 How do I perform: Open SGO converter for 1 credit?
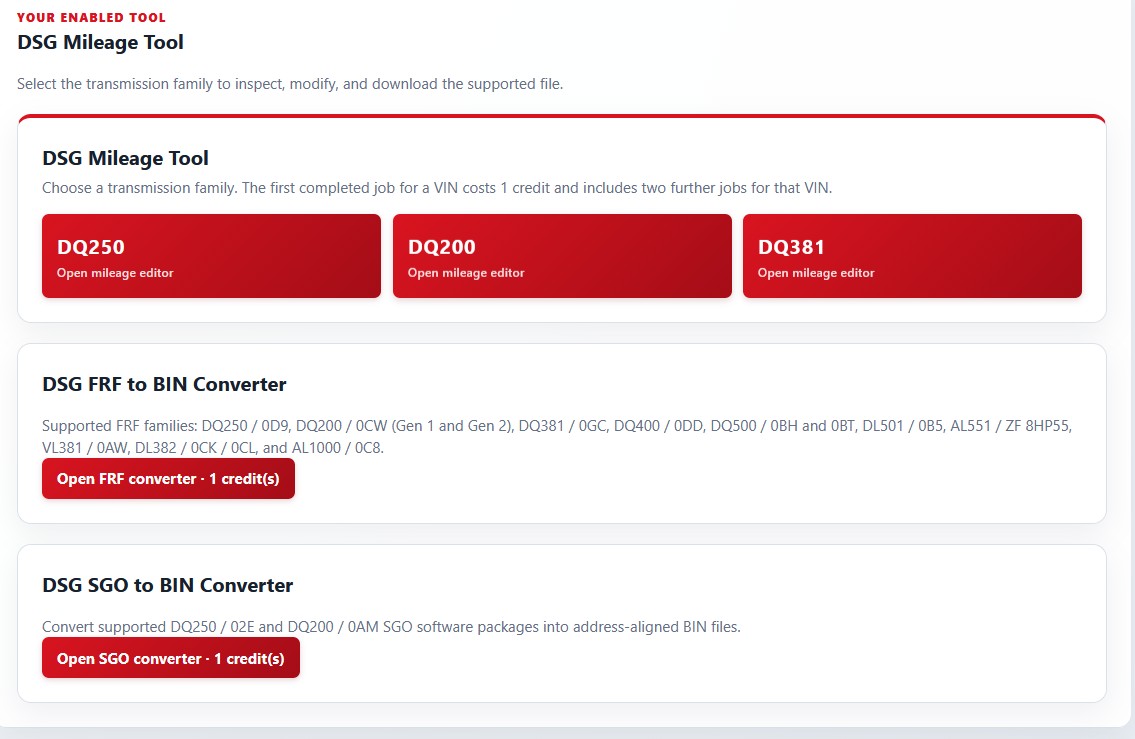tap(171, 658)
